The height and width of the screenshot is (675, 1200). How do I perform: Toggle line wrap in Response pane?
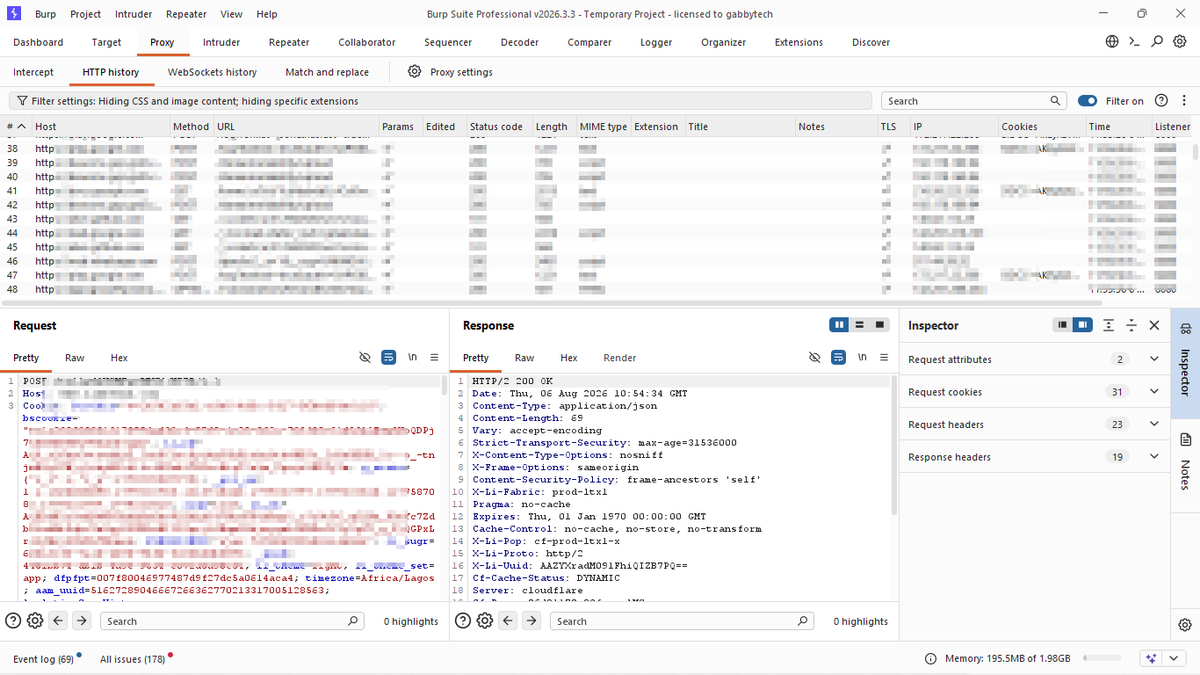pos(838,357)
